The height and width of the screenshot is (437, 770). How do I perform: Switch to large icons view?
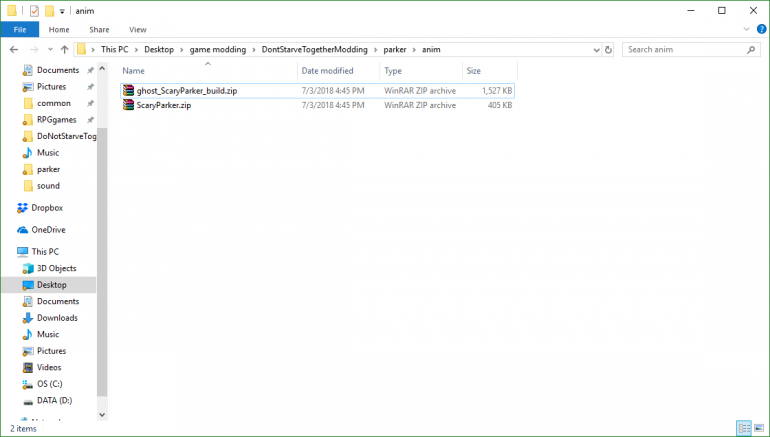[758, 428]
